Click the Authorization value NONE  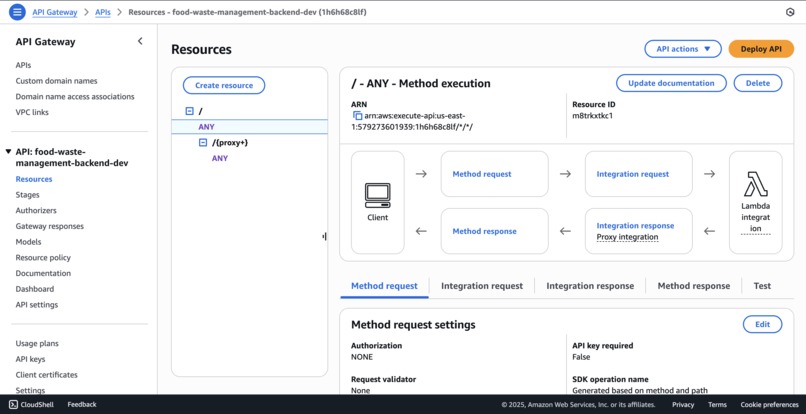[x=362, y=357]
